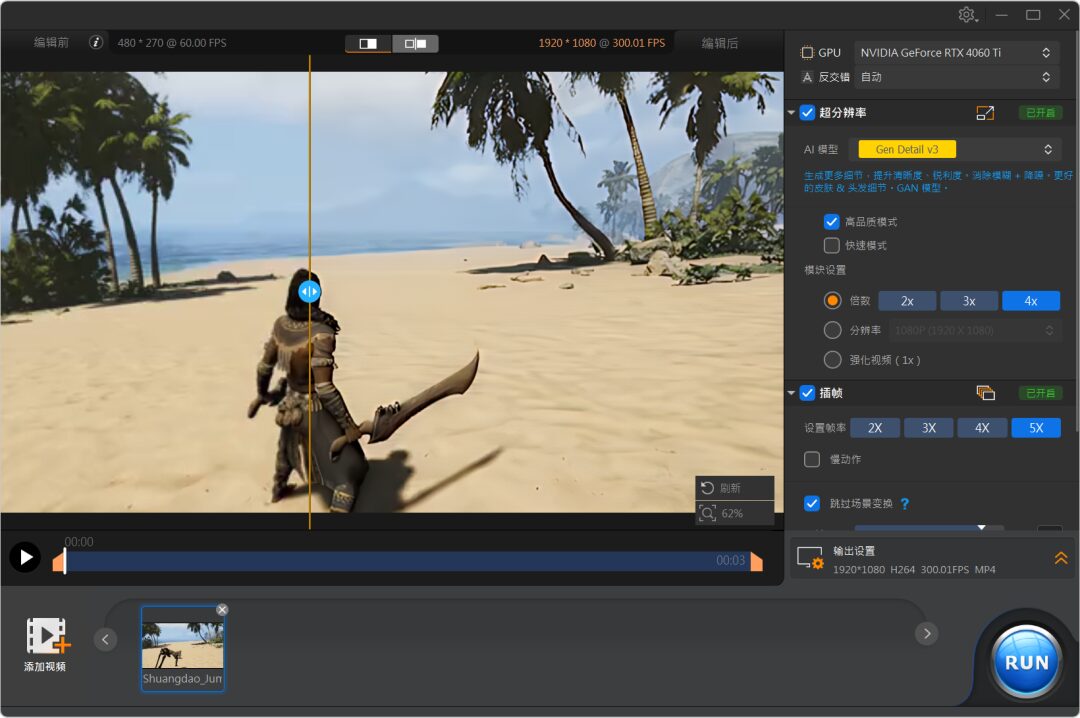The image size is (1080, 718).
Task: Select the 强化视频 (1x) radio button
Action: point(833,360)
